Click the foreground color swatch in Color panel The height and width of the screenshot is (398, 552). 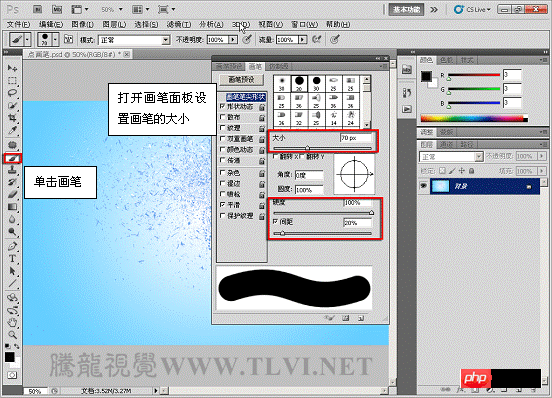(426, 76)
